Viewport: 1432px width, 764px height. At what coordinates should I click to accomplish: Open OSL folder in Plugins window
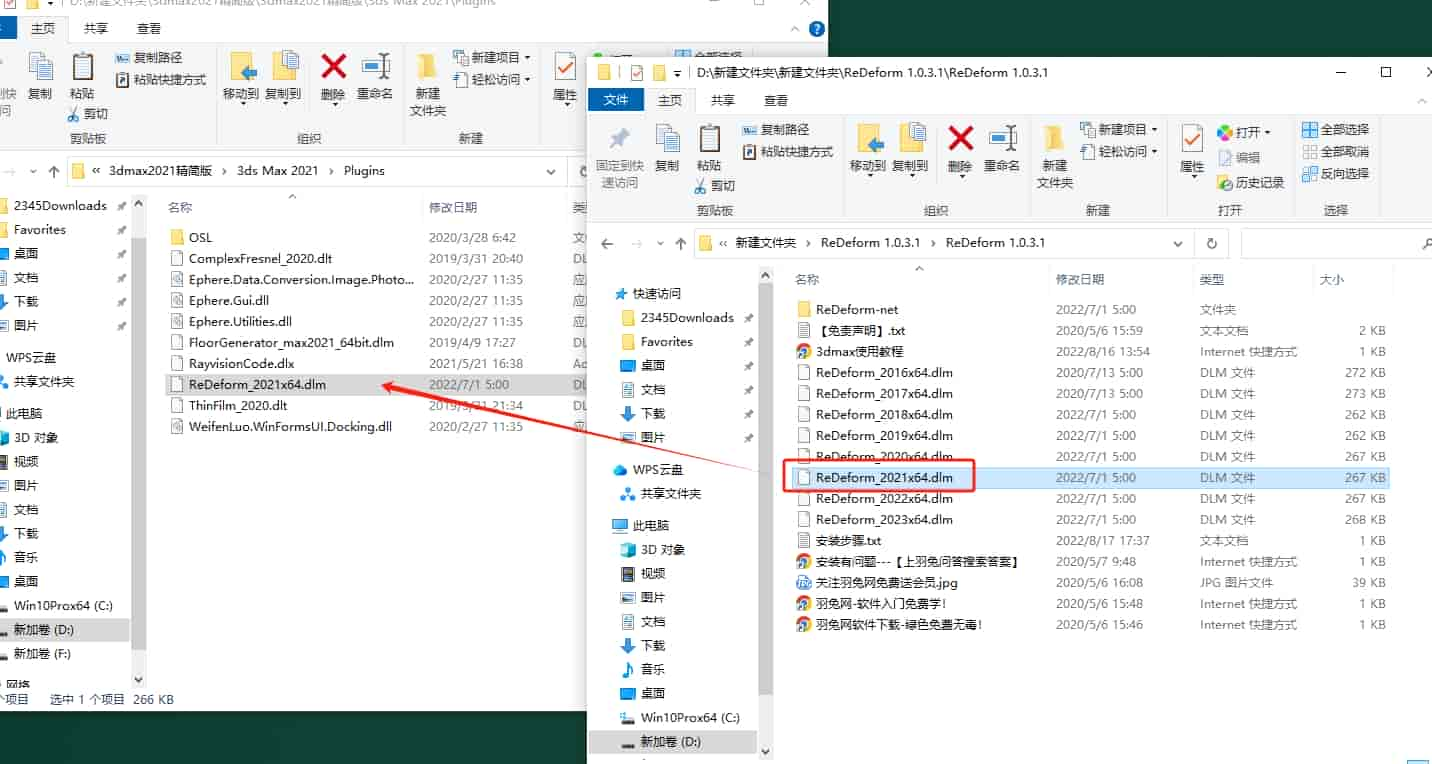click(200, 238)
